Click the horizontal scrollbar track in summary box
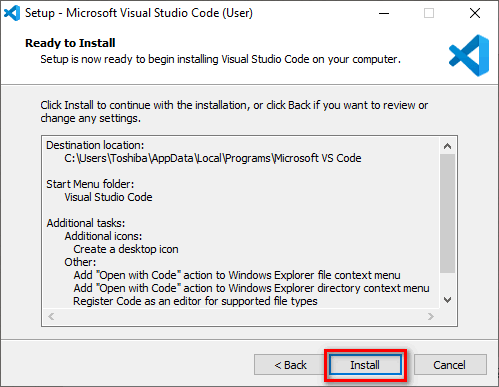499x387 pixels. click(241, 316)
